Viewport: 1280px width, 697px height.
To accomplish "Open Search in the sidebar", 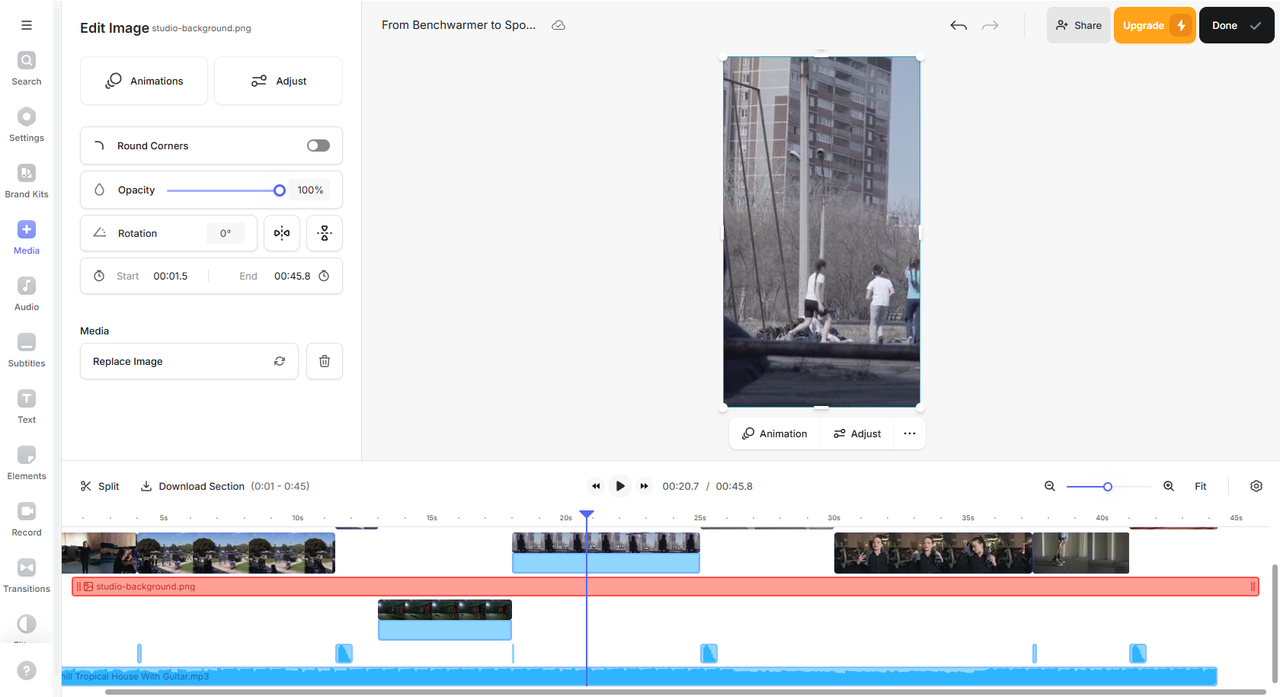I will coord(26,69).
